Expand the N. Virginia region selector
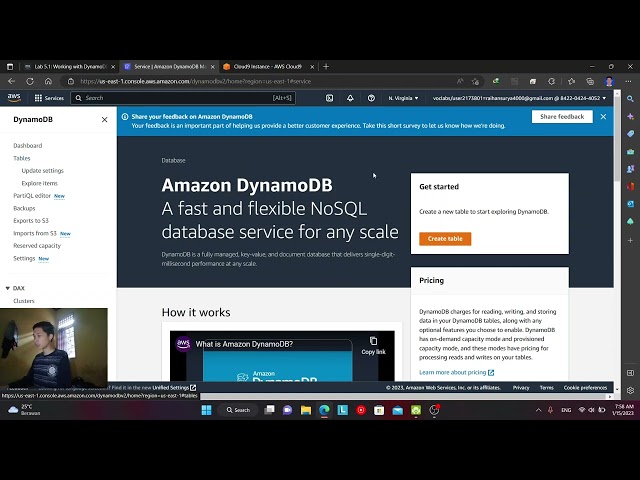This screenshot has height=480, width=640. pos(403,98)
